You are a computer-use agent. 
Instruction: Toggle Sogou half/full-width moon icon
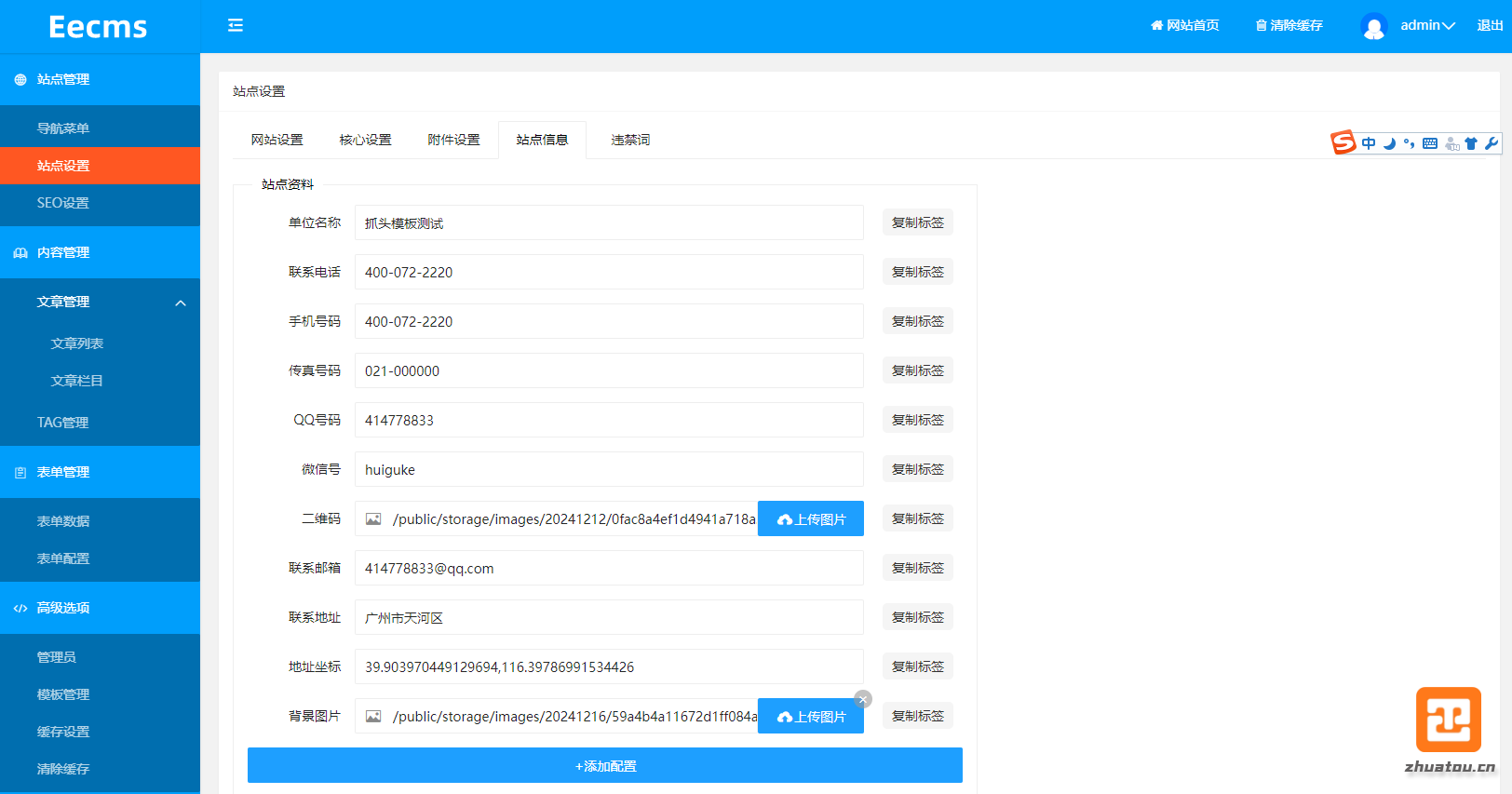(x=1389, y=143)
